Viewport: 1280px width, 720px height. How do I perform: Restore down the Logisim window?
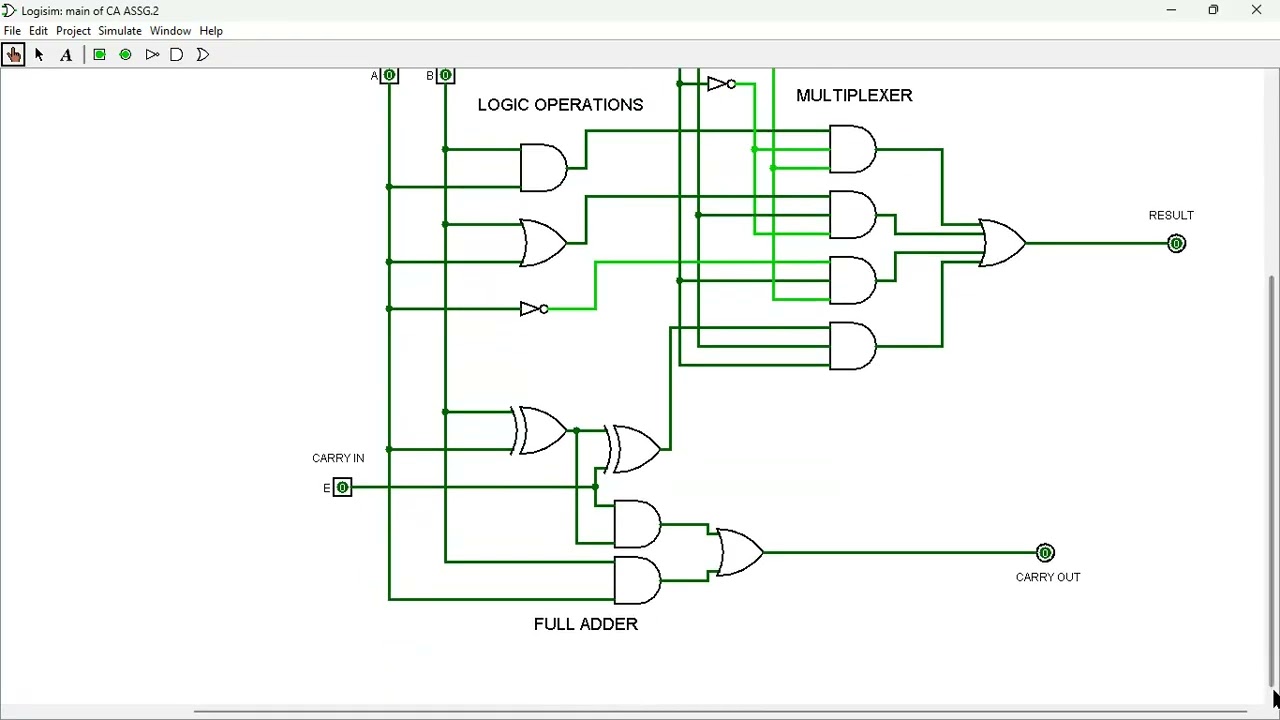point(1213,11)
